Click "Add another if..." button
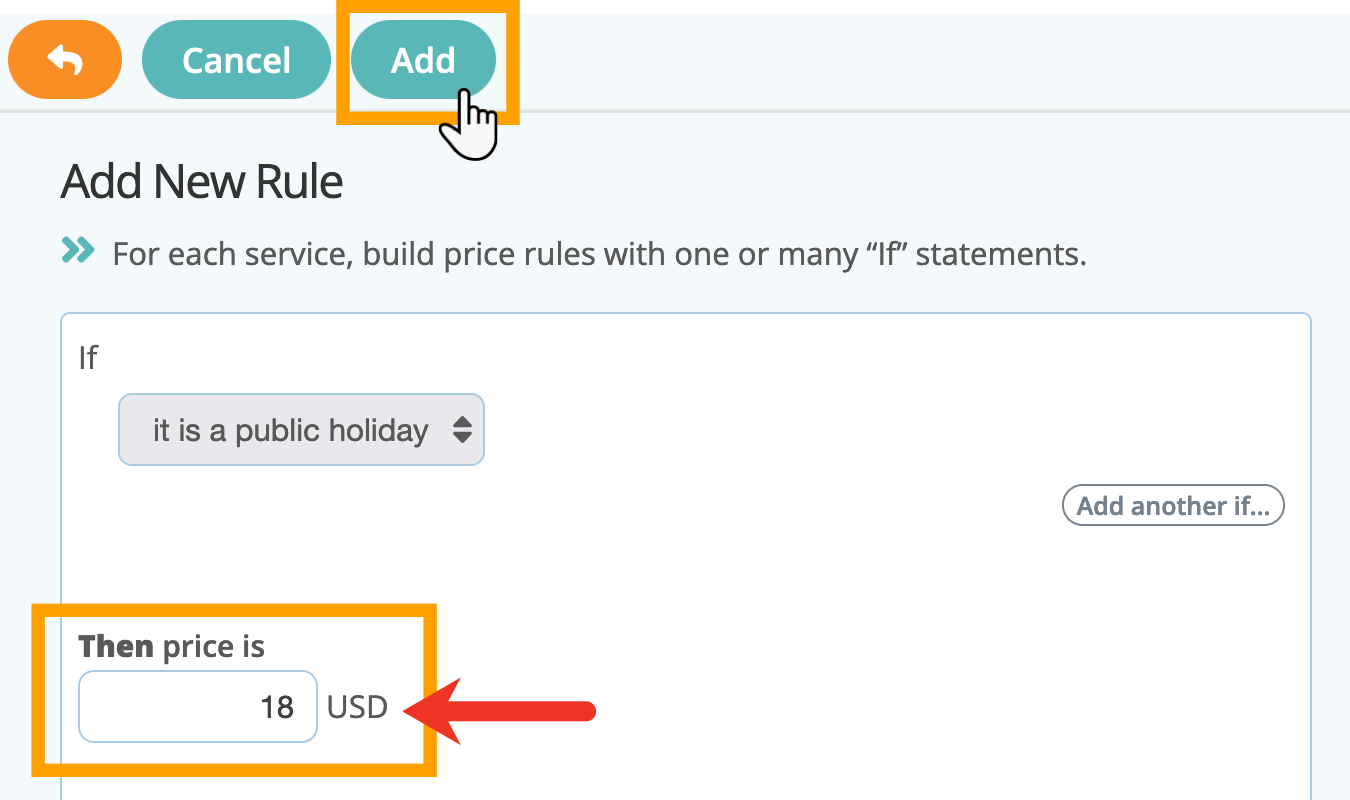This screenshot has width=1350, height=800. [x=1173, y=506]
